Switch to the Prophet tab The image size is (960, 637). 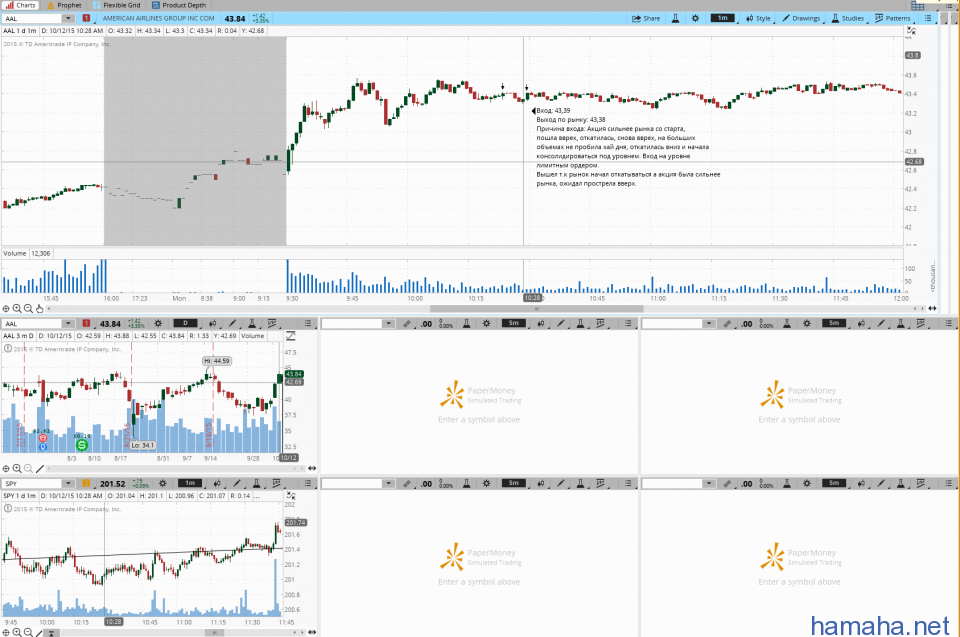click(64, 5)
